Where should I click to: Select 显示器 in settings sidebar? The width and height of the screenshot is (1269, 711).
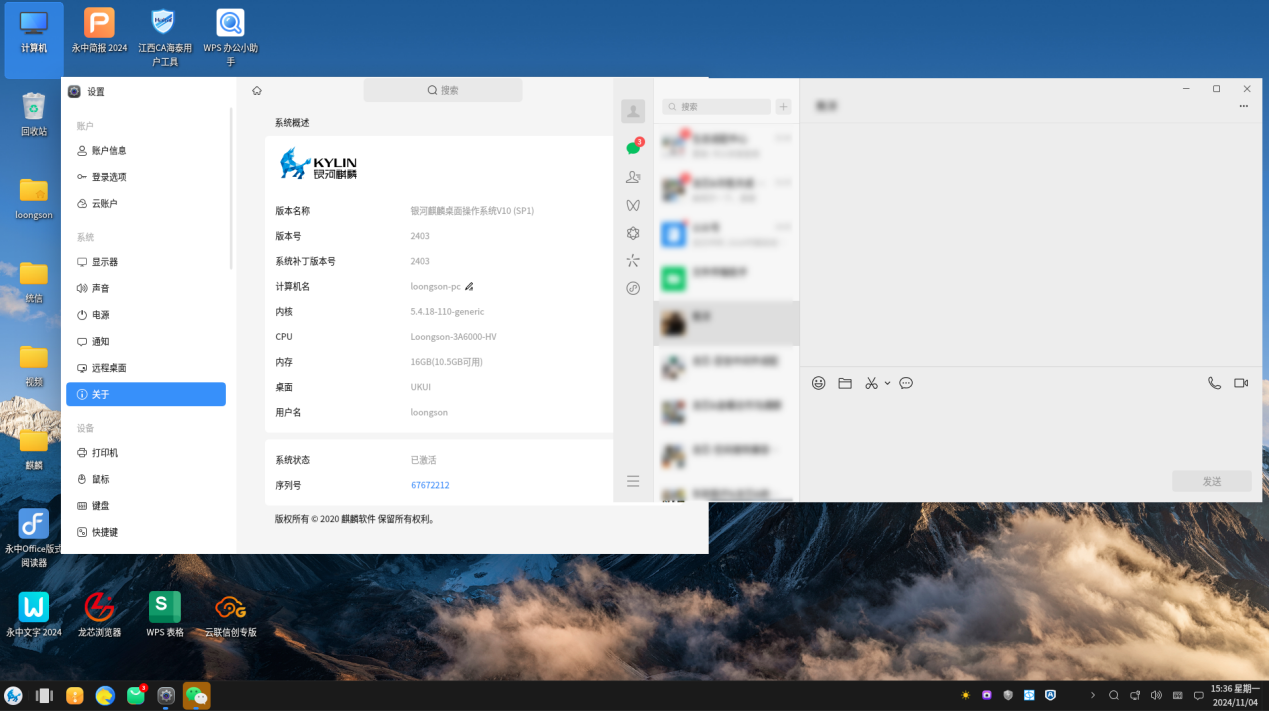(x=105, y=262)
